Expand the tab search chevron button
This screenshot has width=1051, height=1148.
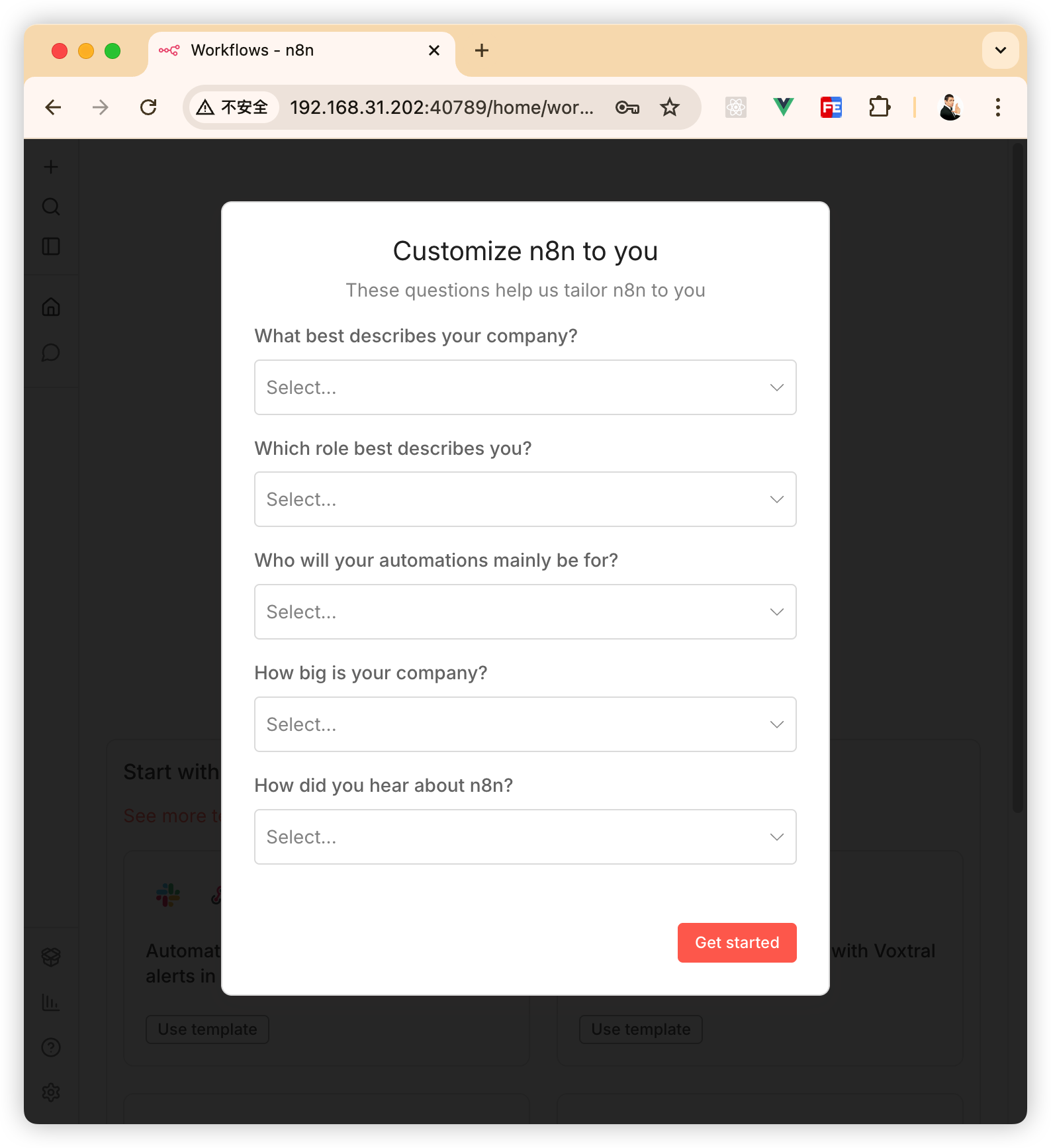pyautogui.click(x=1000, y=50)
